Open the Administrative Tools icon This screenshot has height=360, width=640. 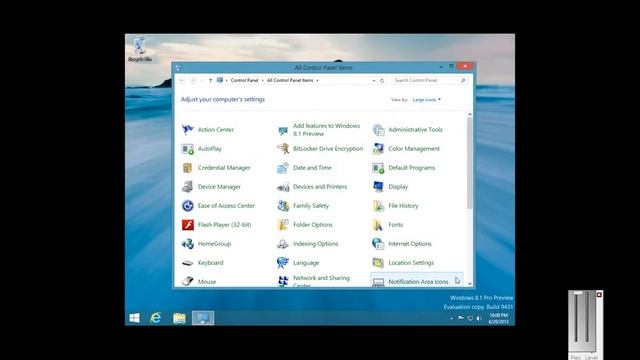tap(378, 130)
